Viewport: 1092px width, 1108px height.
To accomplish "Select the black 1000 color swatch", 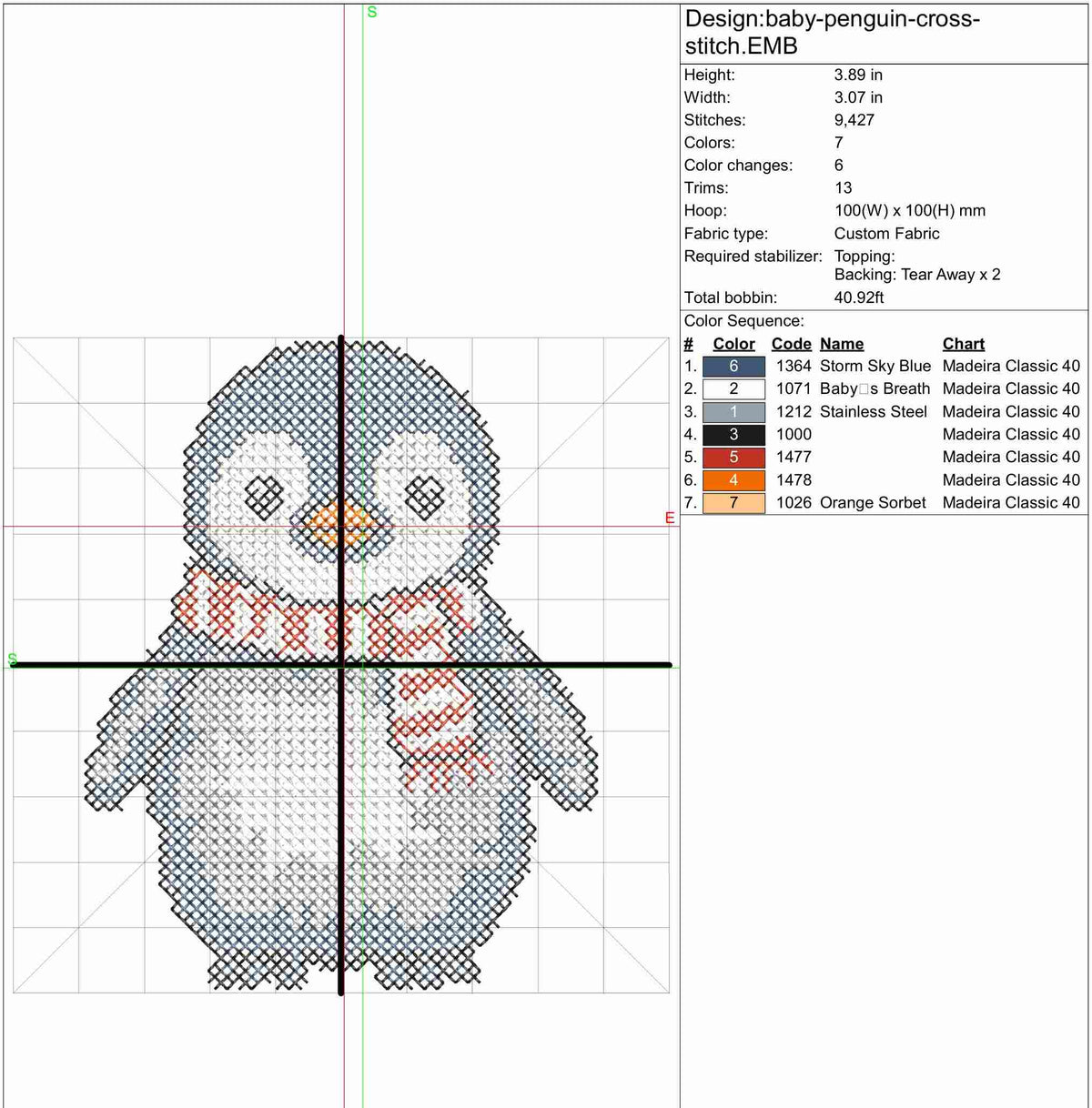I will [x=733, y=435].
